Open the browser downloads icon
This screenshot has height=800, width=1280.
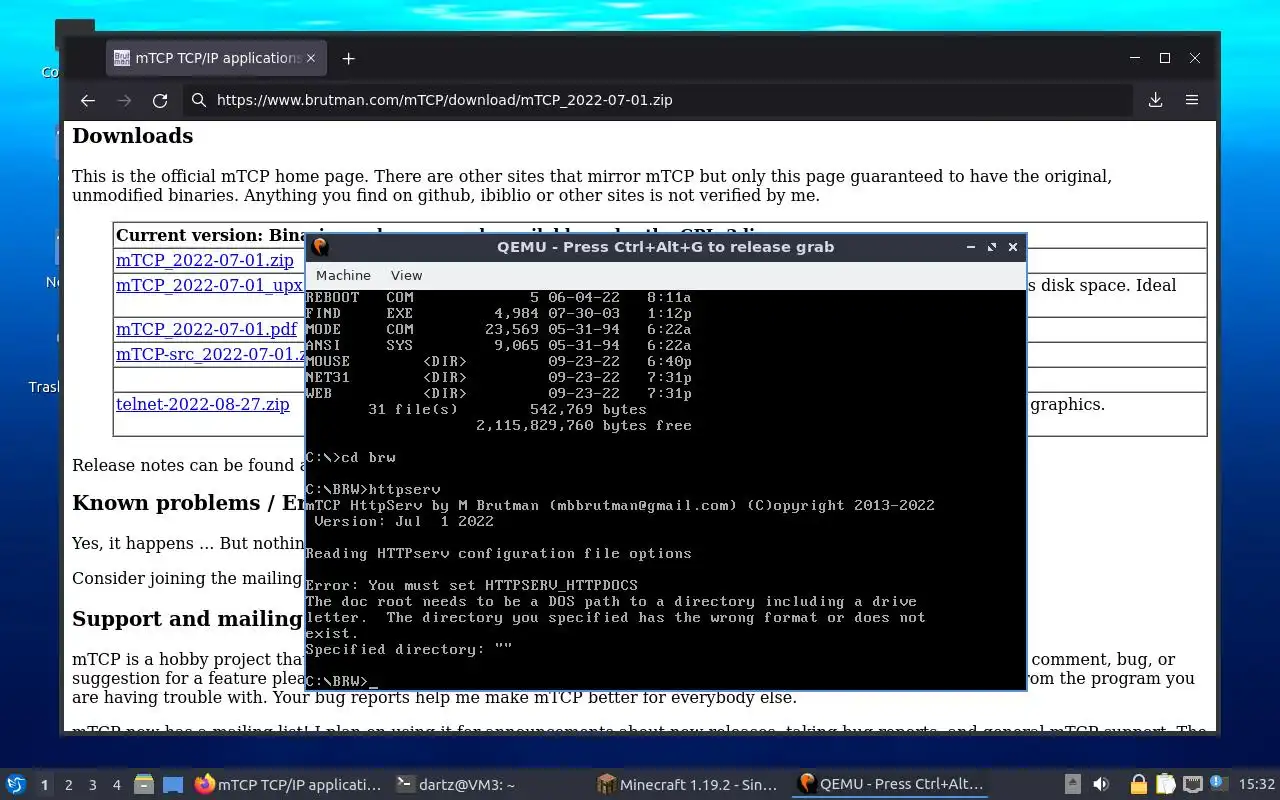(1155, 100)
